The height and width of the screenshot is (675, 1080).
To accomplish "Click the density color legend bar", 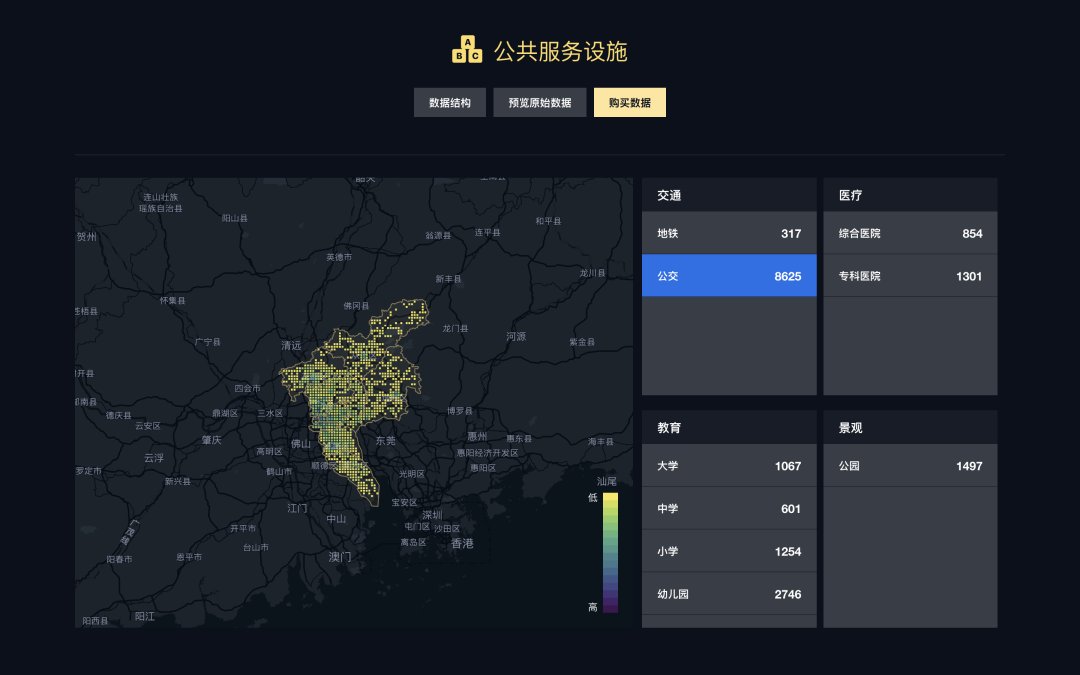I will click(610, 552).
